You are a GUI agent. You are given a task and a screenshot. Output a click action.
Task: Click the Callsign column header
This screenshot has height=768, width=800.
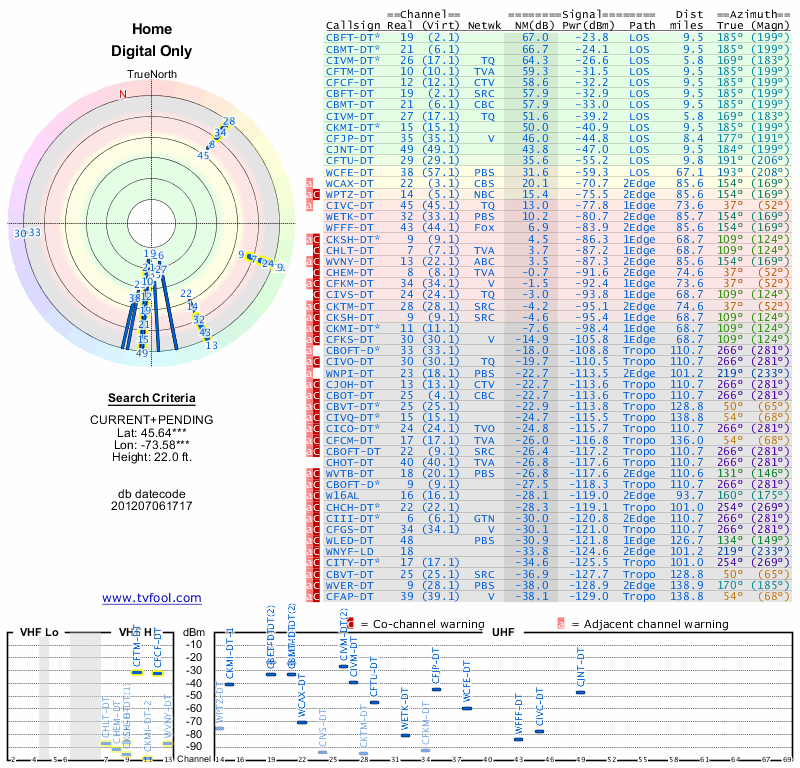click(353, 26)
